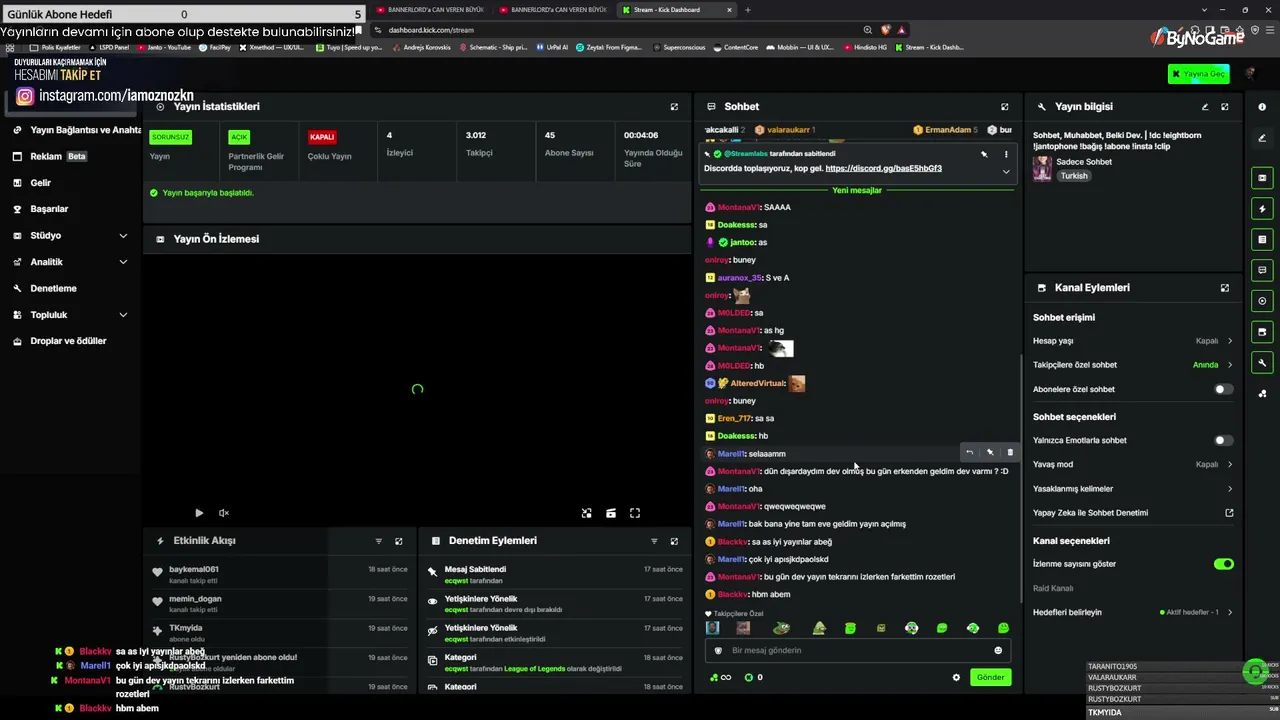Open Hesap yaşı setting
Image resolution: width=1280 pixels, height=720 pixels.
1133,341
